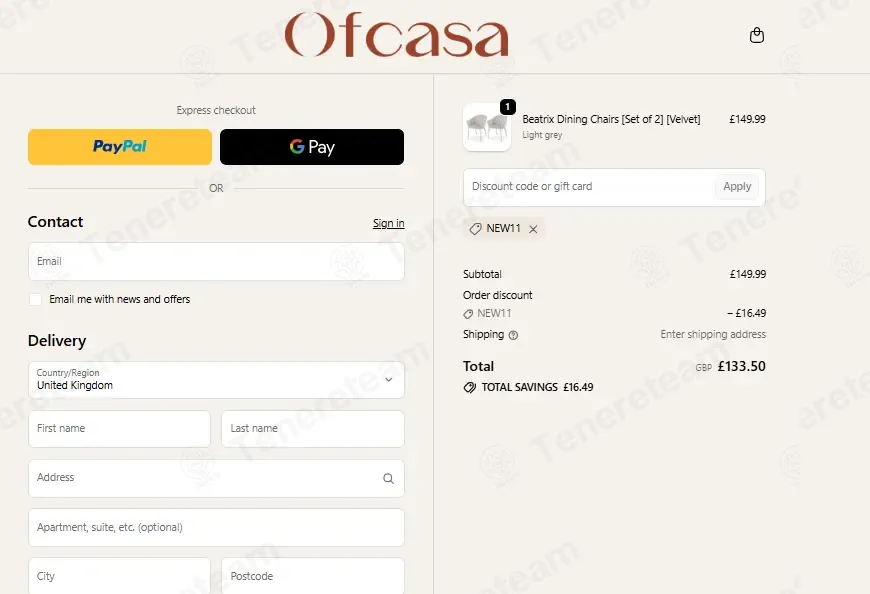Screen dimensions: 870x594
Task: Open the shopping bag cart icon
Action: [x=757, y=35]
